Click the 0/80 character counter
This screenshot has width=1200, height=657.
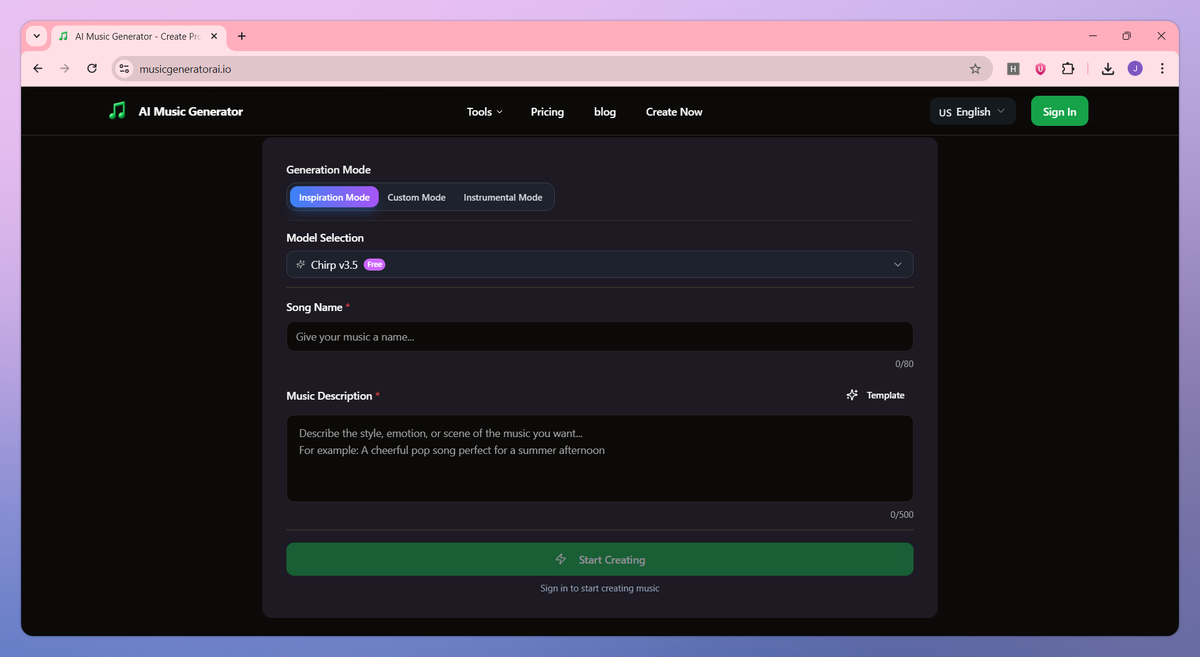pos(904,364)
